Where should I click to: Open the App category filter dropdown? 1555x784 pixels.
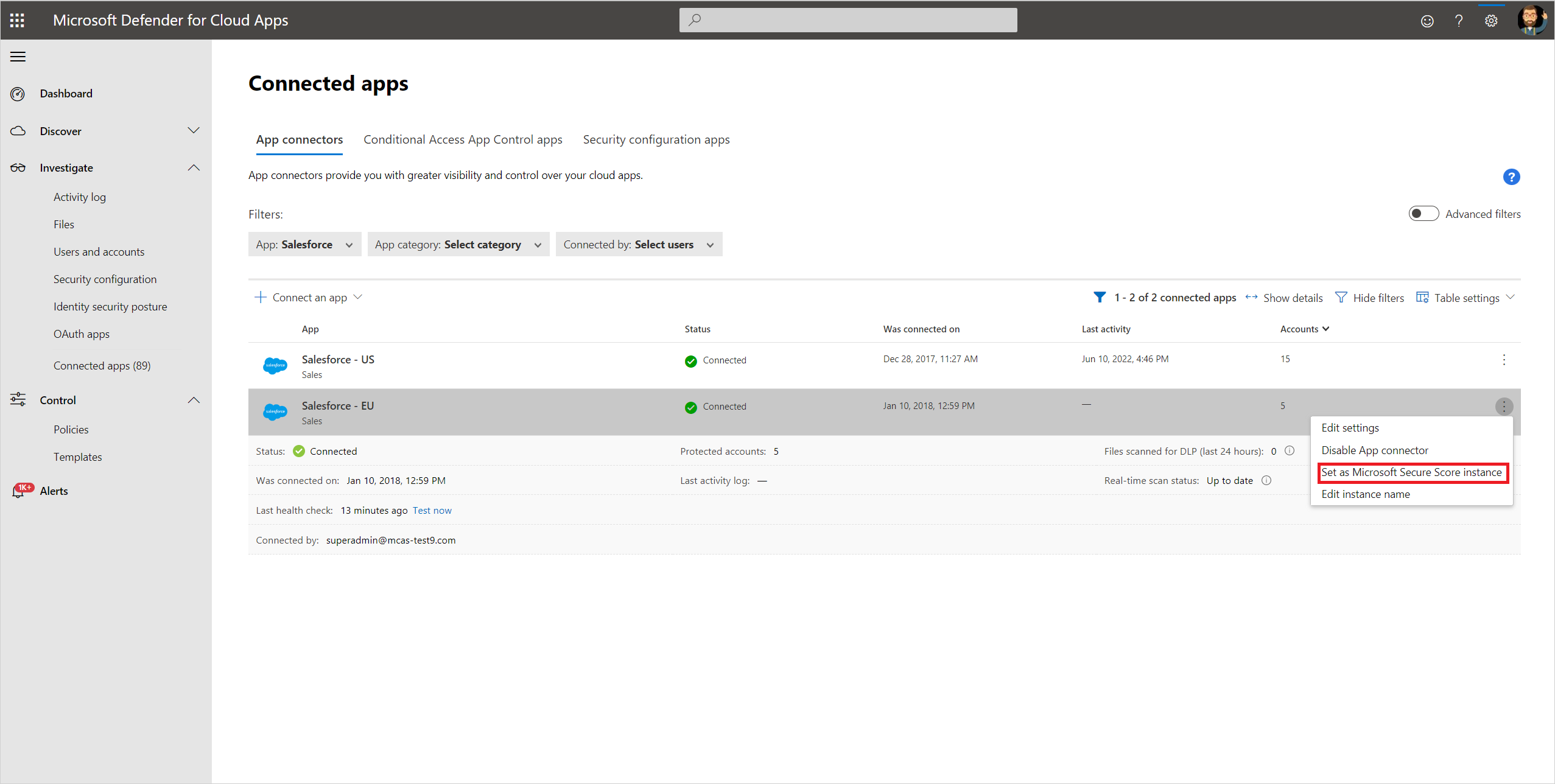tap(458, 244)
